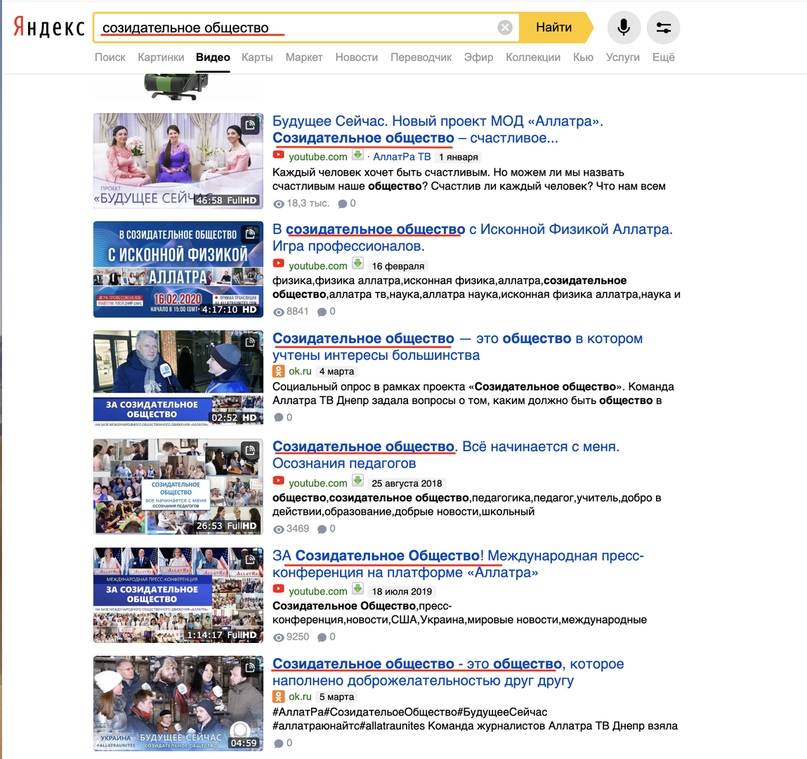Viewport: 807px width, 759px height.
Task: Click the collection icon on the 02:52 video thumbnail
Action: (250, 342)
